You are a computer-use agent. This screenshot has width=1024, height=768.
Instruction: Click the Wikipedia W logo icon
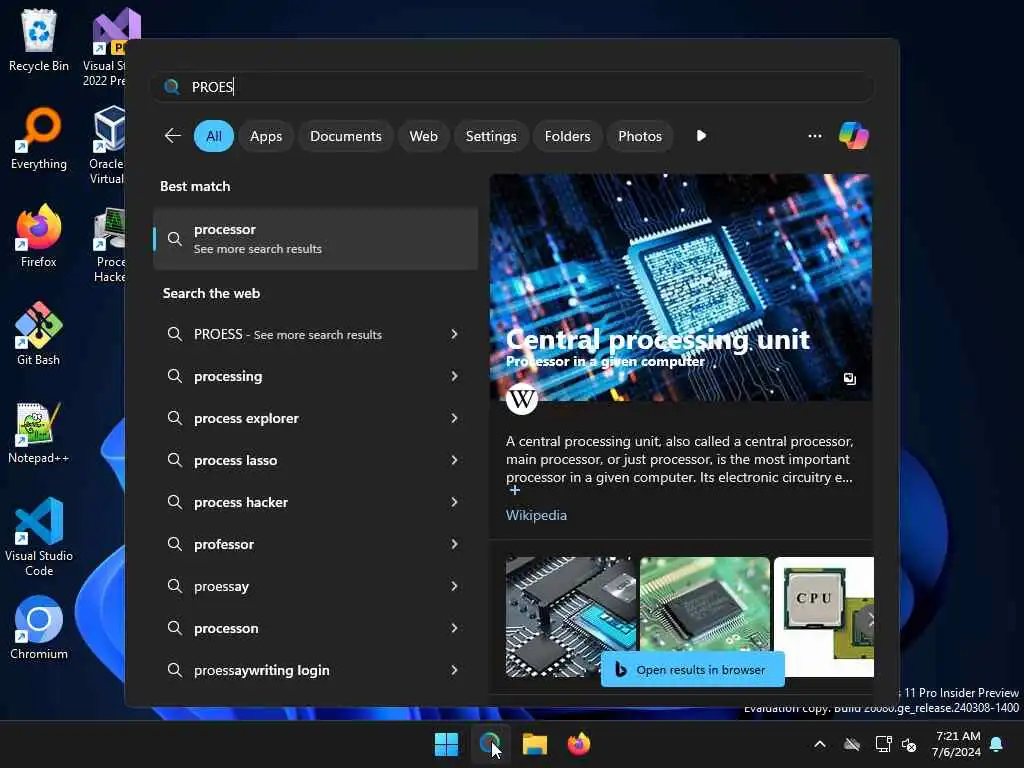521,398
